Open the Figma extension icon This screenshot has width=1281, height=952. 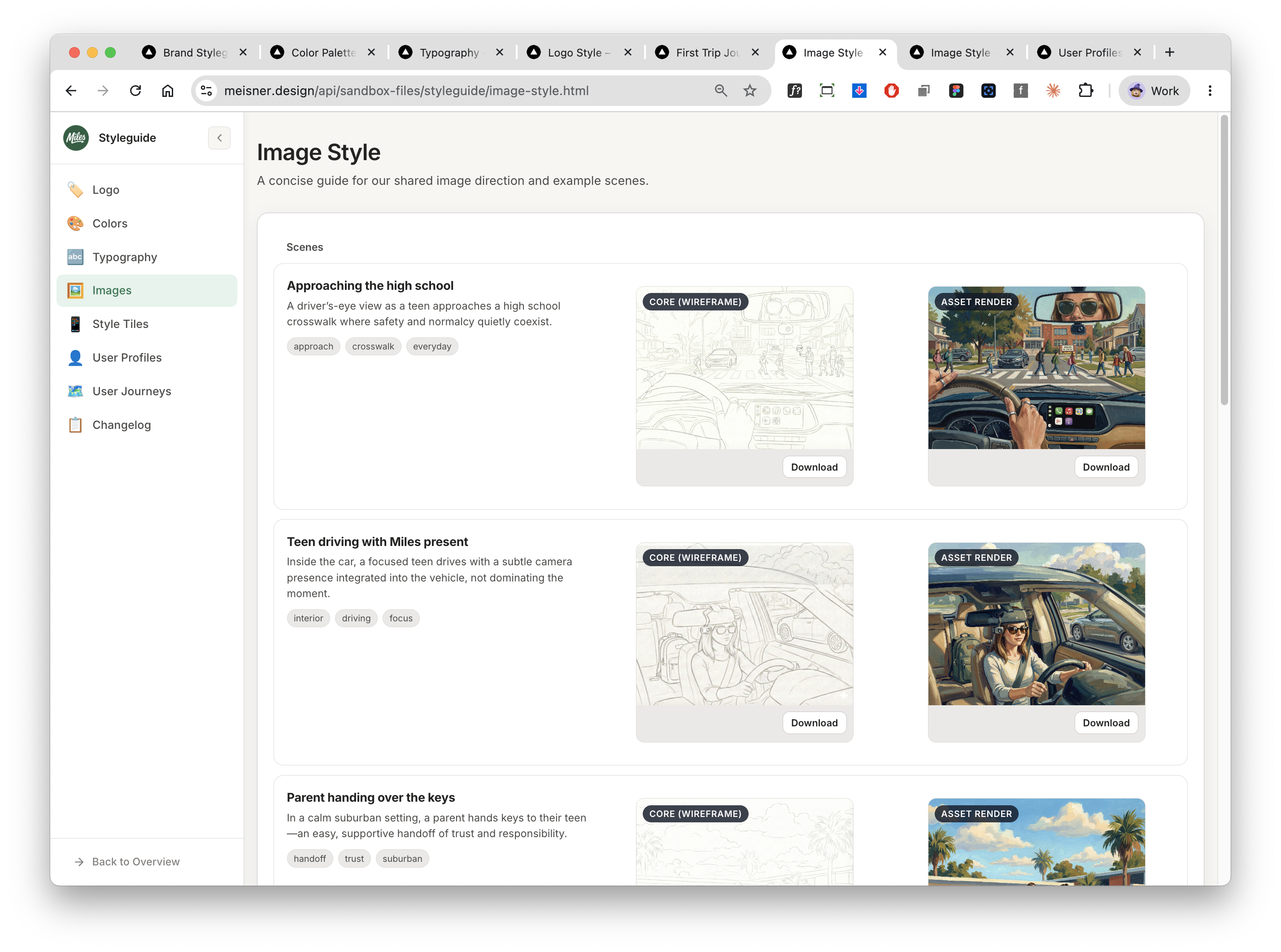pyautogui.click(x=956, y=91)
